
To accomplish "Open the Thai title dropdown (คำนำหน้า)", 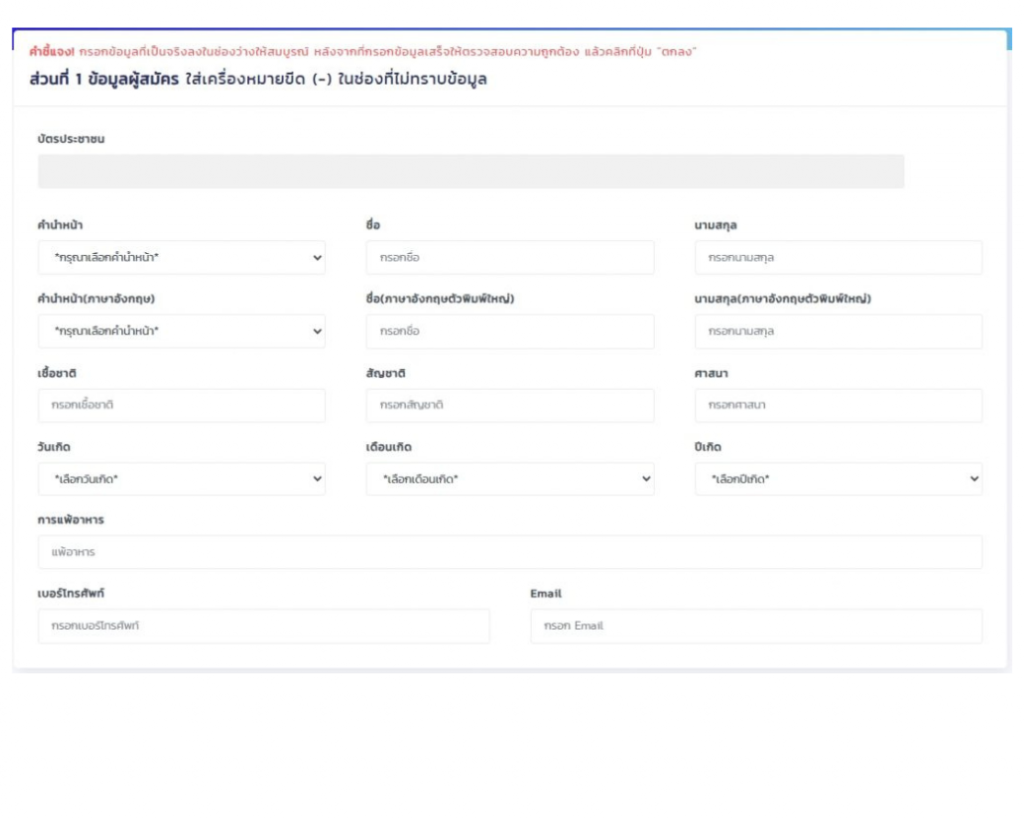I will 181,257.
